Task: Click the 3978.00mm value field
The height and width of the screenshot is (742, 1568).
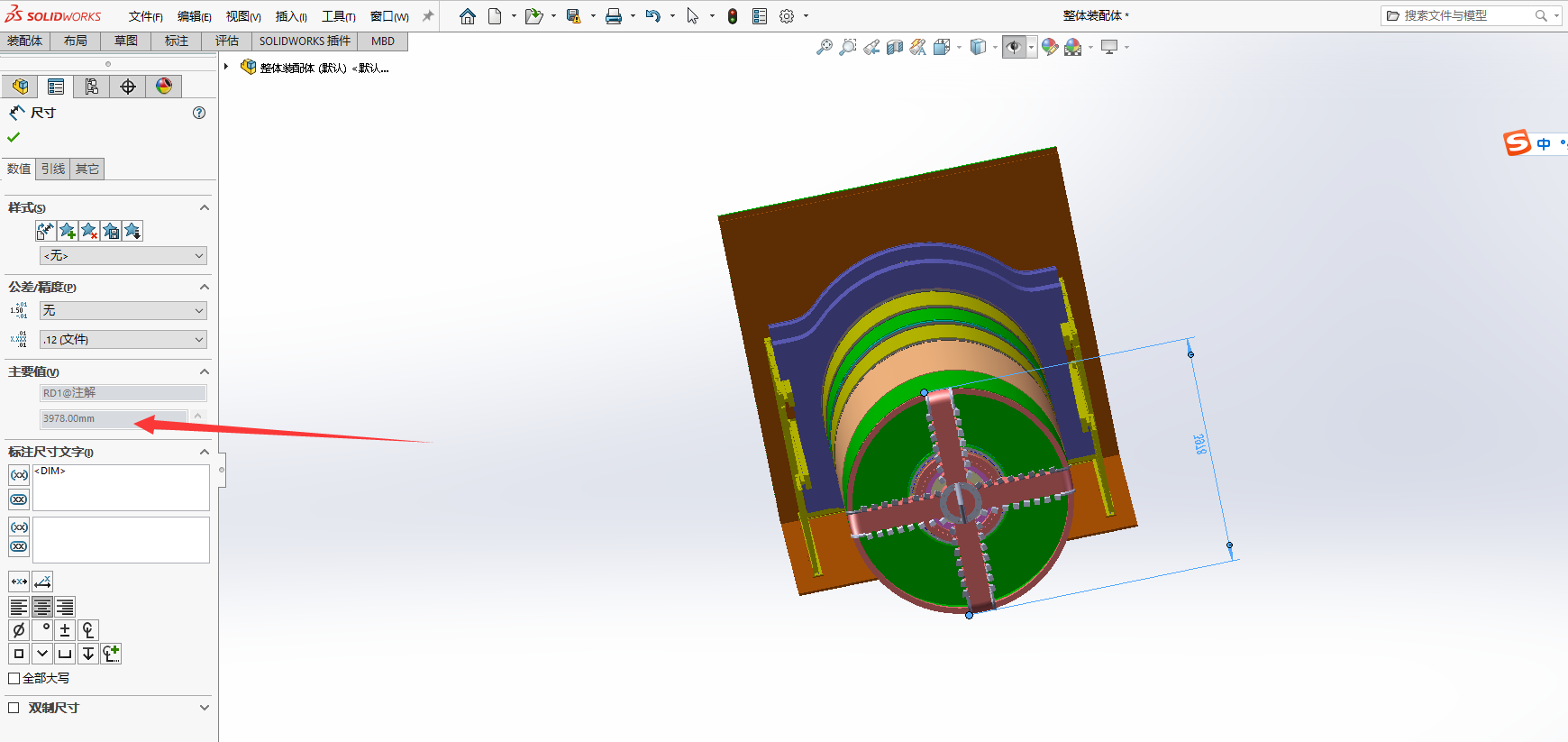Action: [x=114, y=418]
